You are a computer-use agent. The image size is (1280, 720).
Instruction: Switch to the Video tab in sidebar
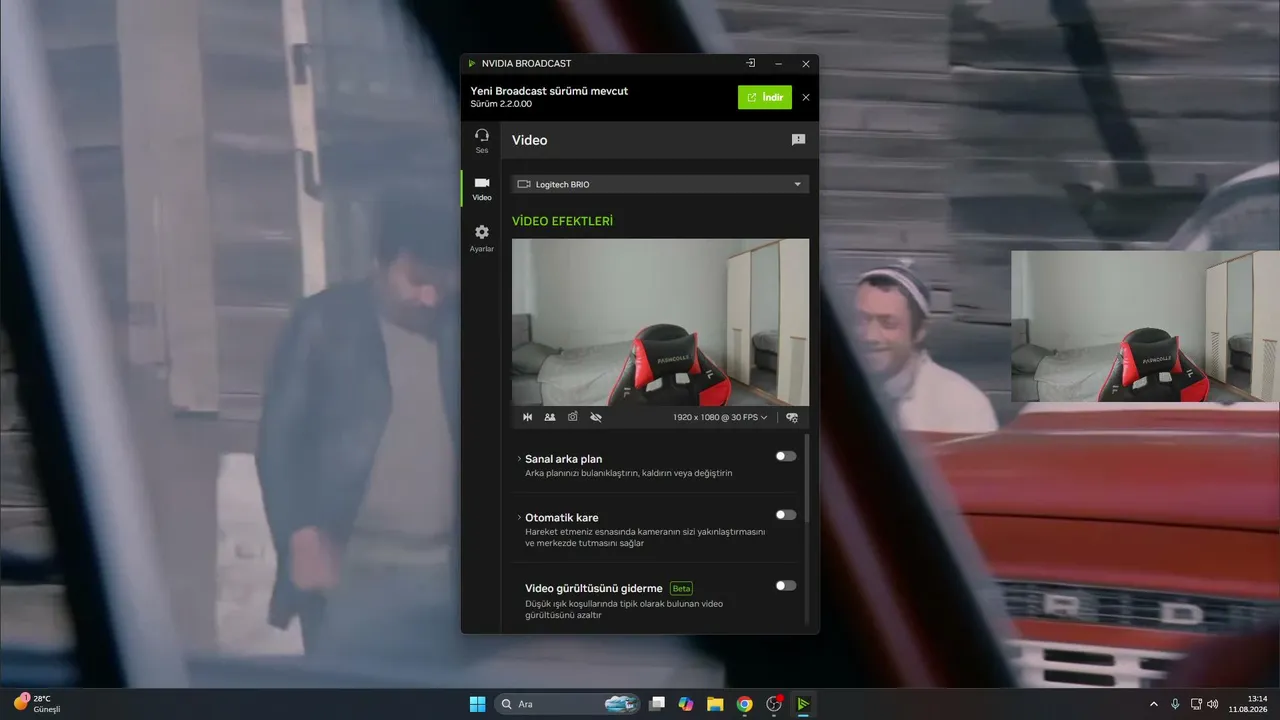pyautogui.click(x=482, y=188)
